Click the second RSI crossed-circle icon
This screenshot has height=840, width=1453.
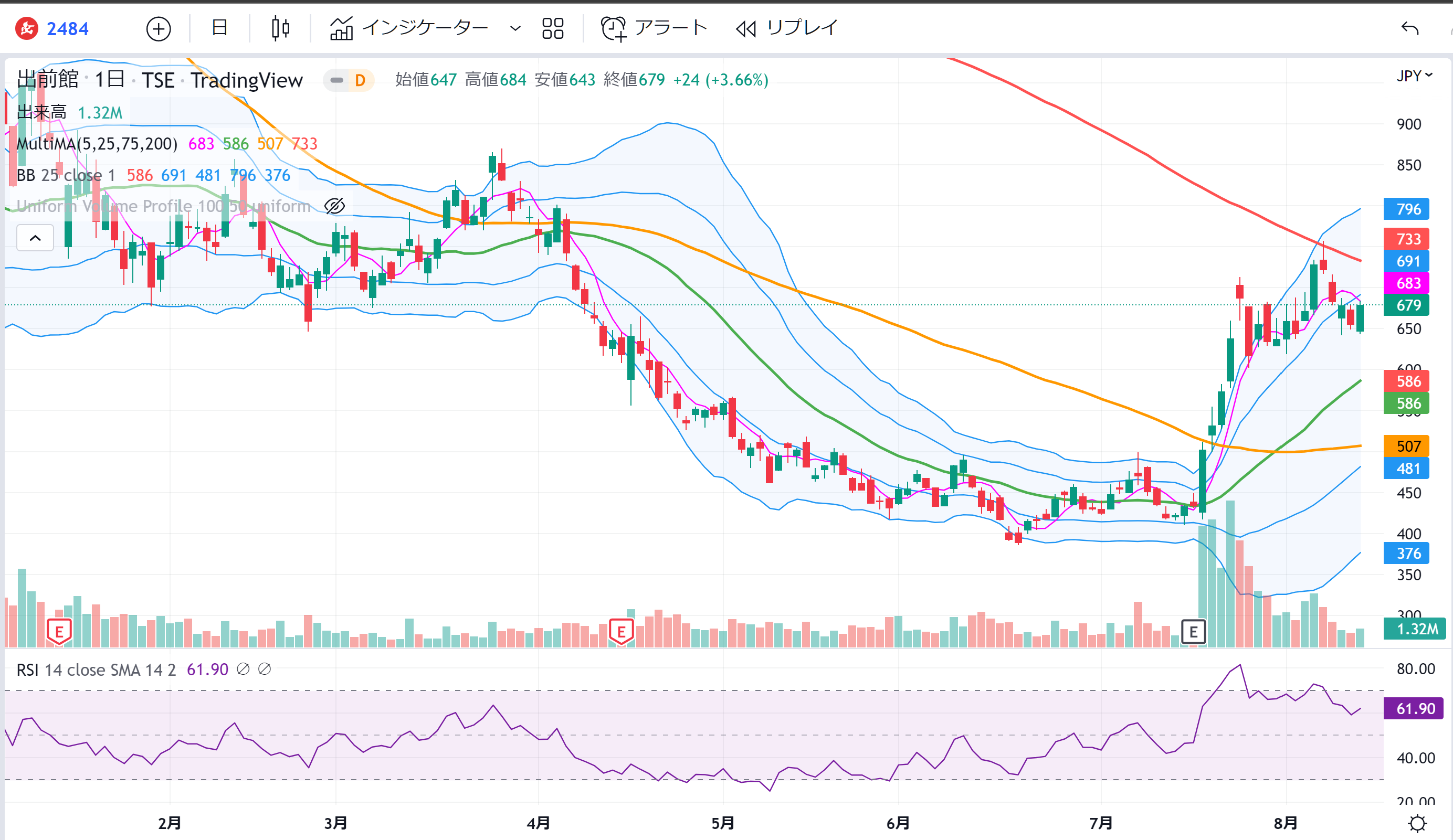coord(265,669)
